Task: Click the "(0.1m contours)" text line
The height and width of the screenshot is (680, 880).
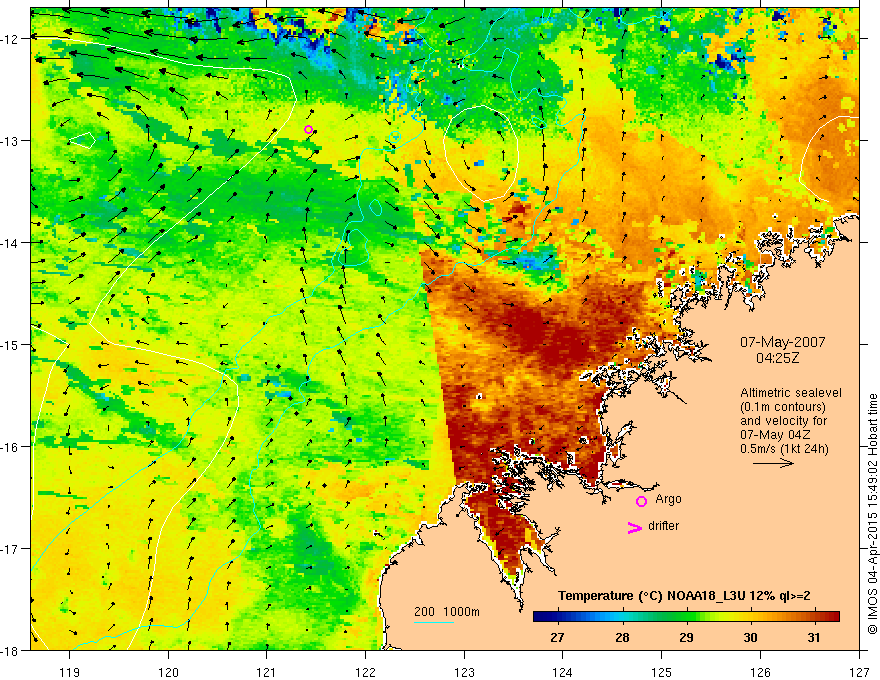Action: click(x=783, y=407)
